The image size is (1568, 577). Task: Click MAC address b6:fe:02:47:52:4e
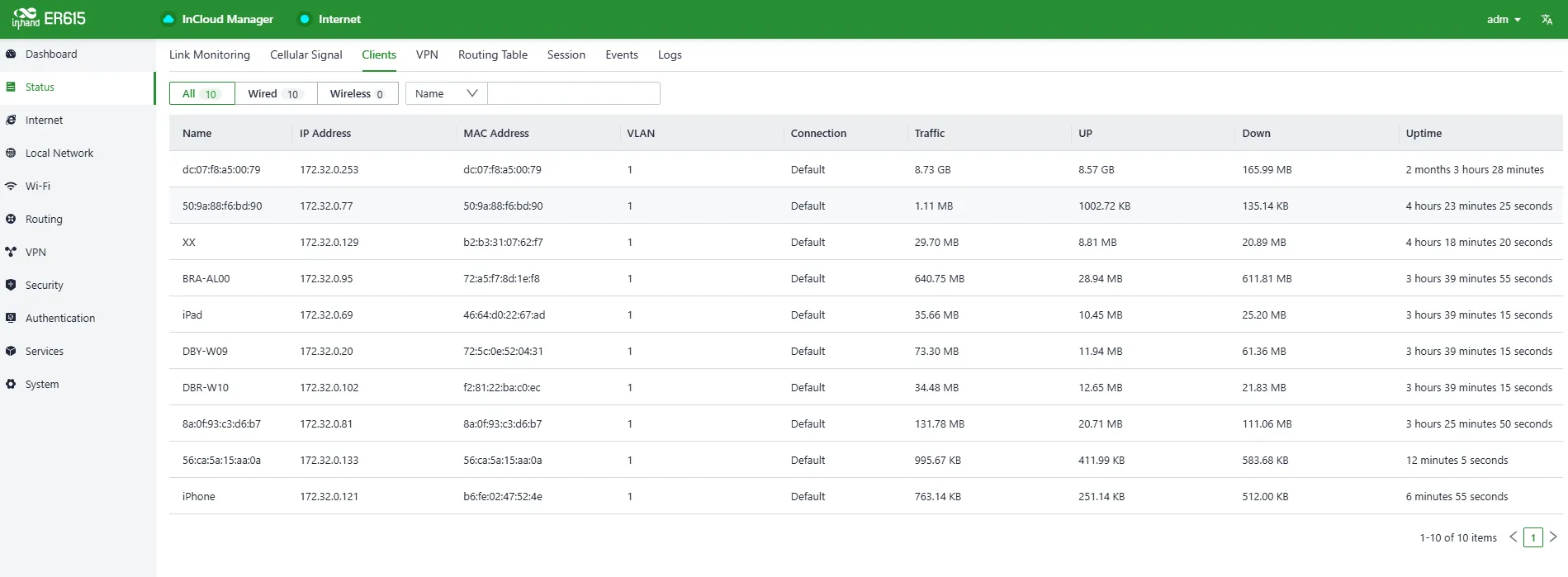click(503, 496)
